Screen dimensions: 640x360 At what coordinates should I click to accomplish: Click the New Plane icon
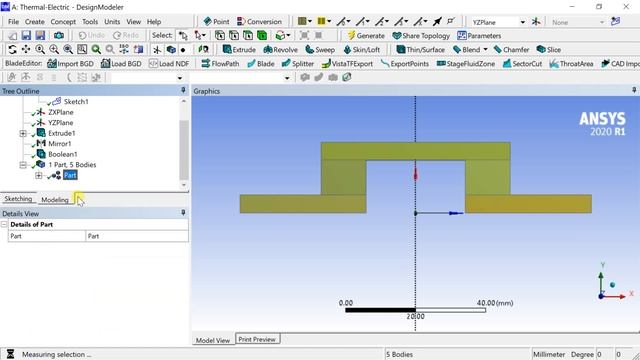click(x=536, y=22)
